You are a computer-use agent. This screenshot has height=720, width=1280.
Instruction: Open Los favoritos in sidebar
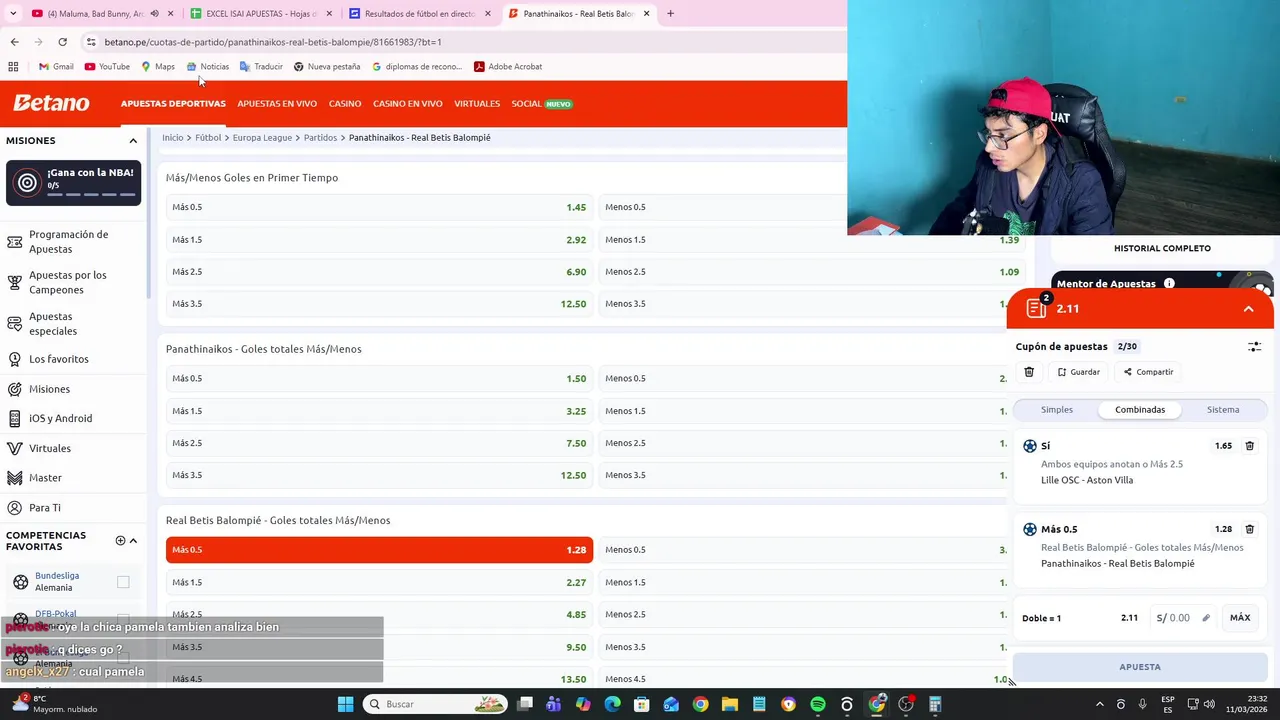(x=72, y=359)
